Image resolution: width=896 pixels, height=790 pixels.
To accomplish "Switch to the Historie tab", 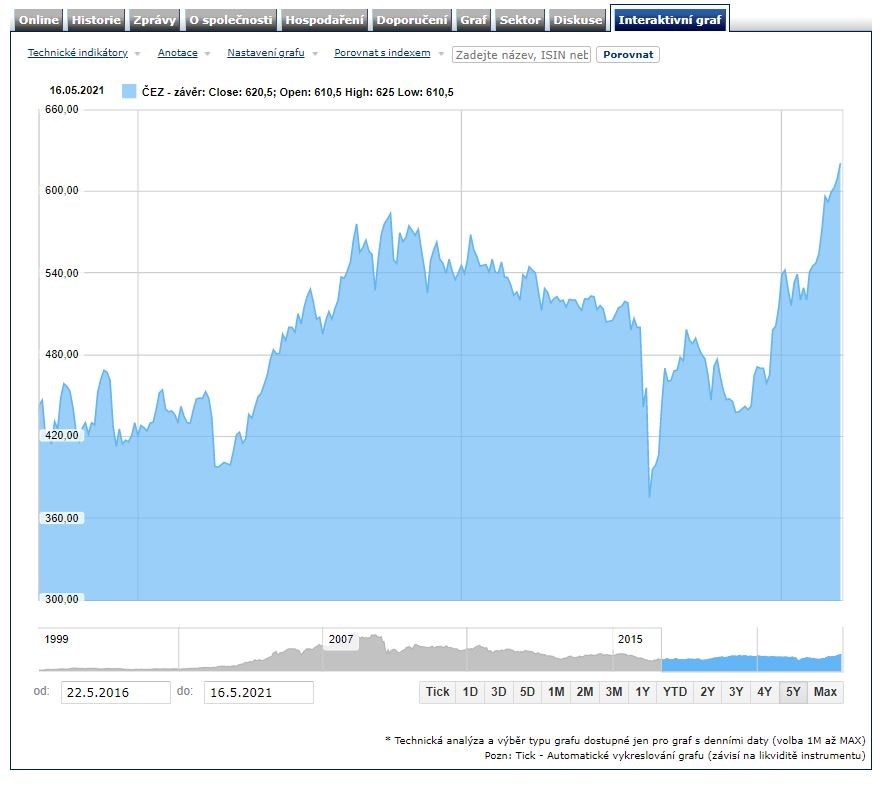I will pos(97,20).
